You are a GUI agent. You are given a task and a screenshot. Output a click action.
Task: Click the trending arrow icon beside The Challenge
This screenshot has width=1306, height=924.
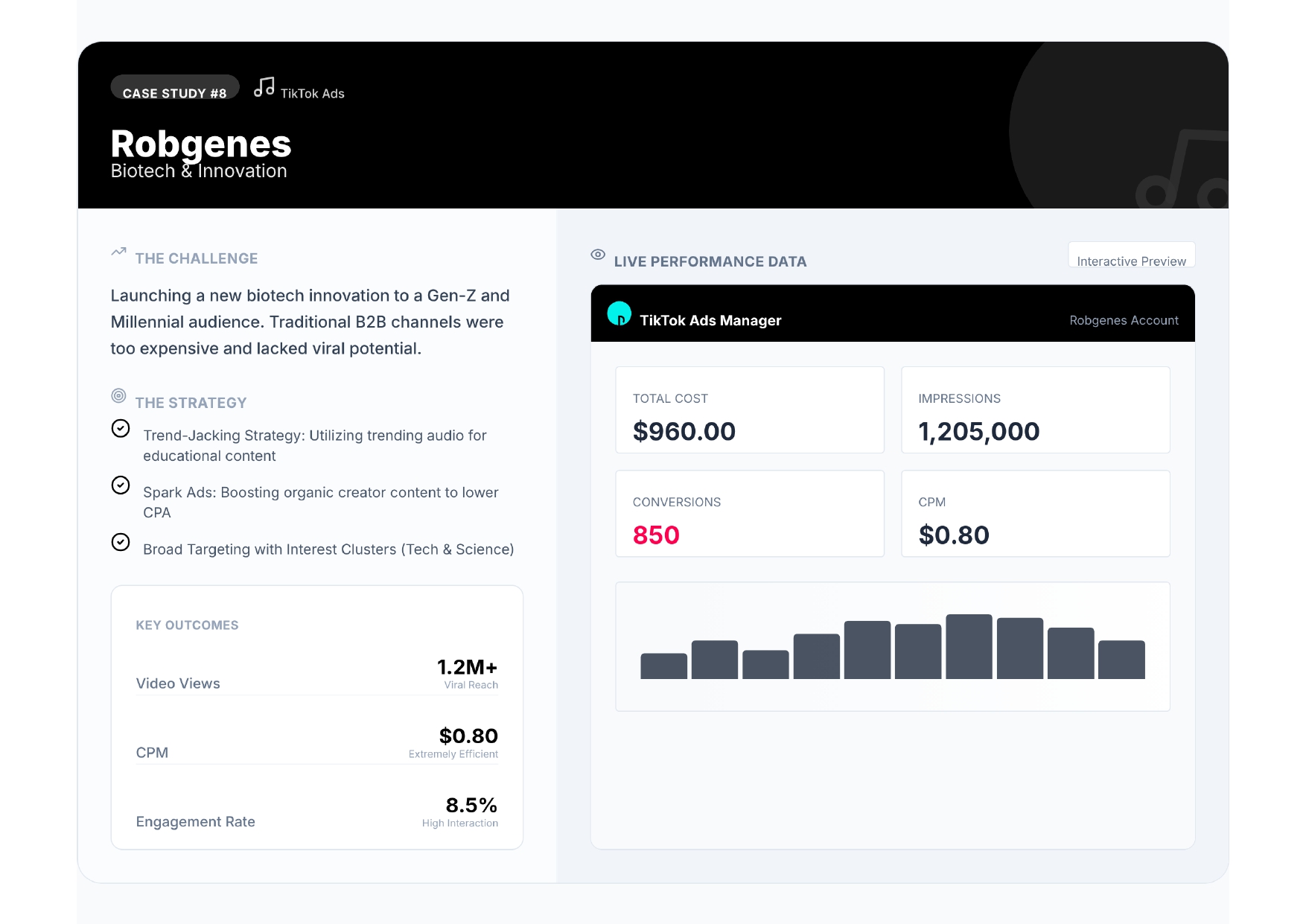pyautogui.click(x=118, y=252)
